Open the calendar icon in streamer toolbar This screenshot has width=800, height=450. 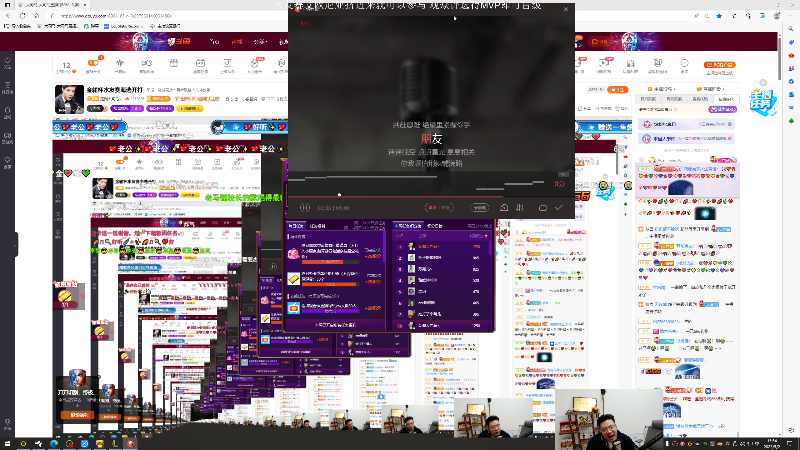click(x=200, y=63)
